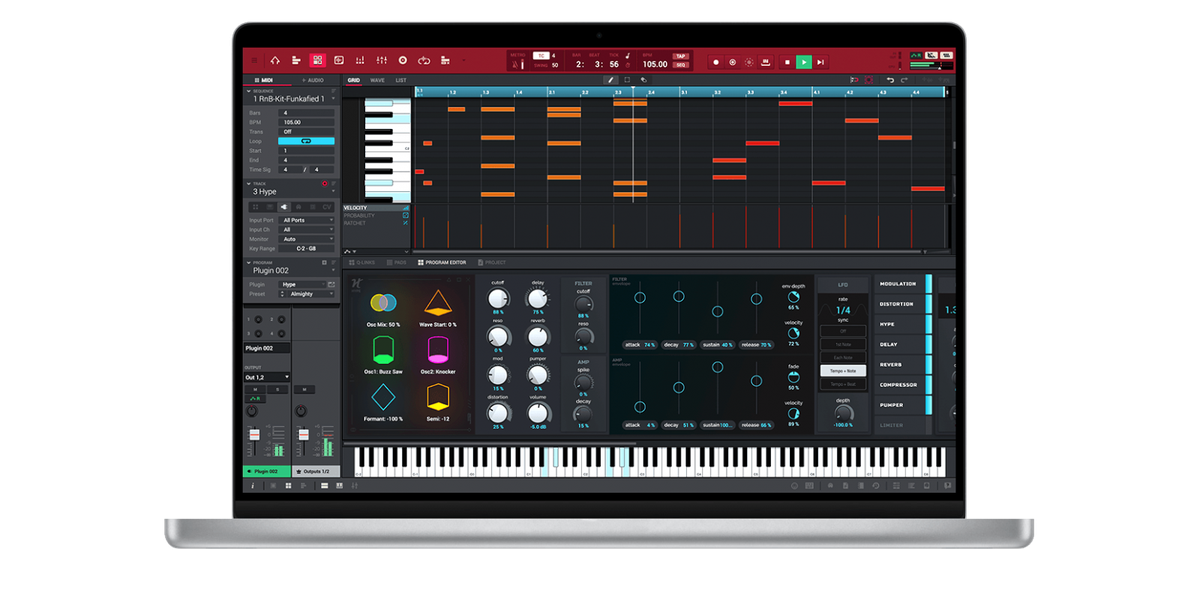This screenshot has height=600, width=1200.
Task: Click the Track Record-arm icon for 3 Hype
Action: (x=325, y=183)
